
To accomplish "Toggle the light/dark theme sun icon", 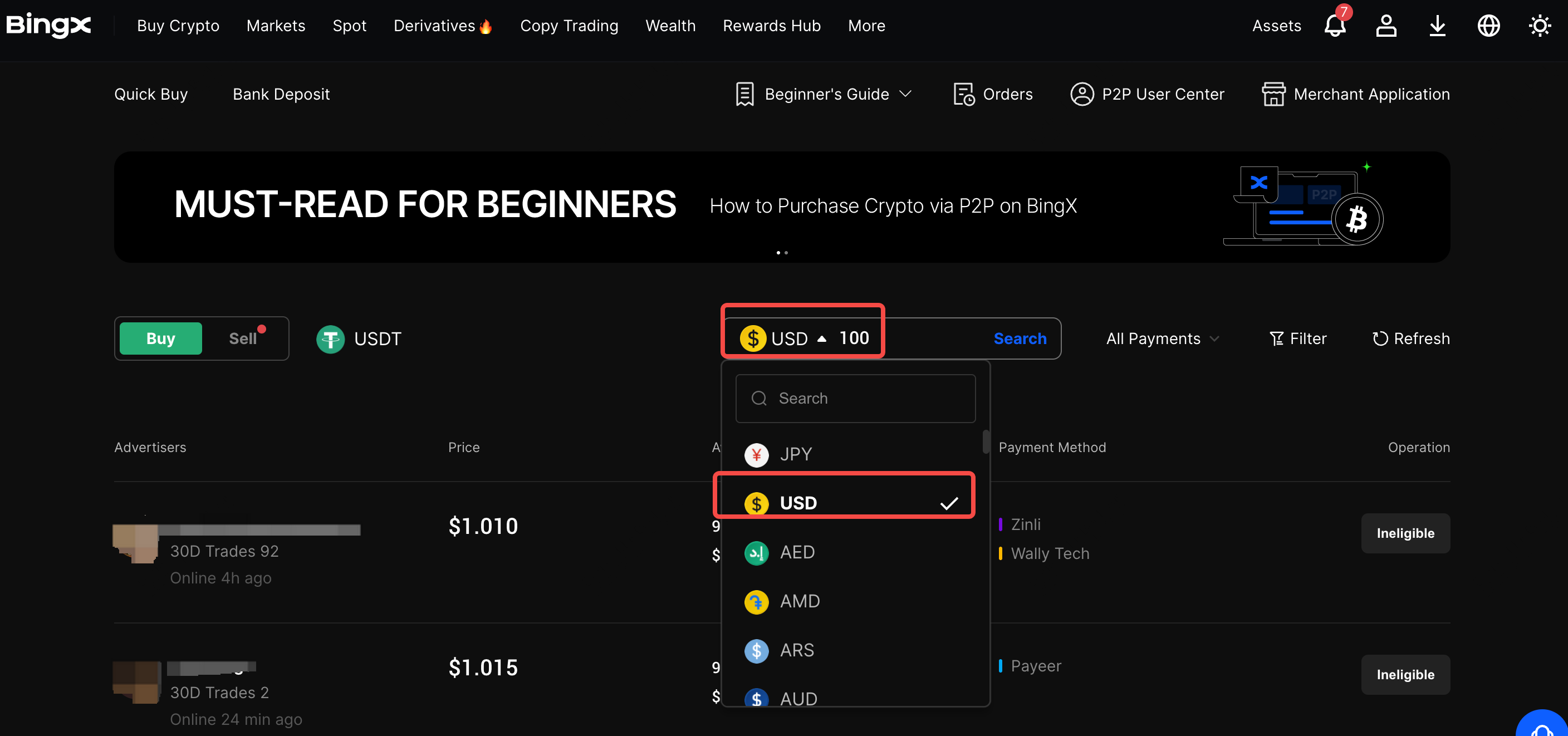I will (x=1540, y=26).
